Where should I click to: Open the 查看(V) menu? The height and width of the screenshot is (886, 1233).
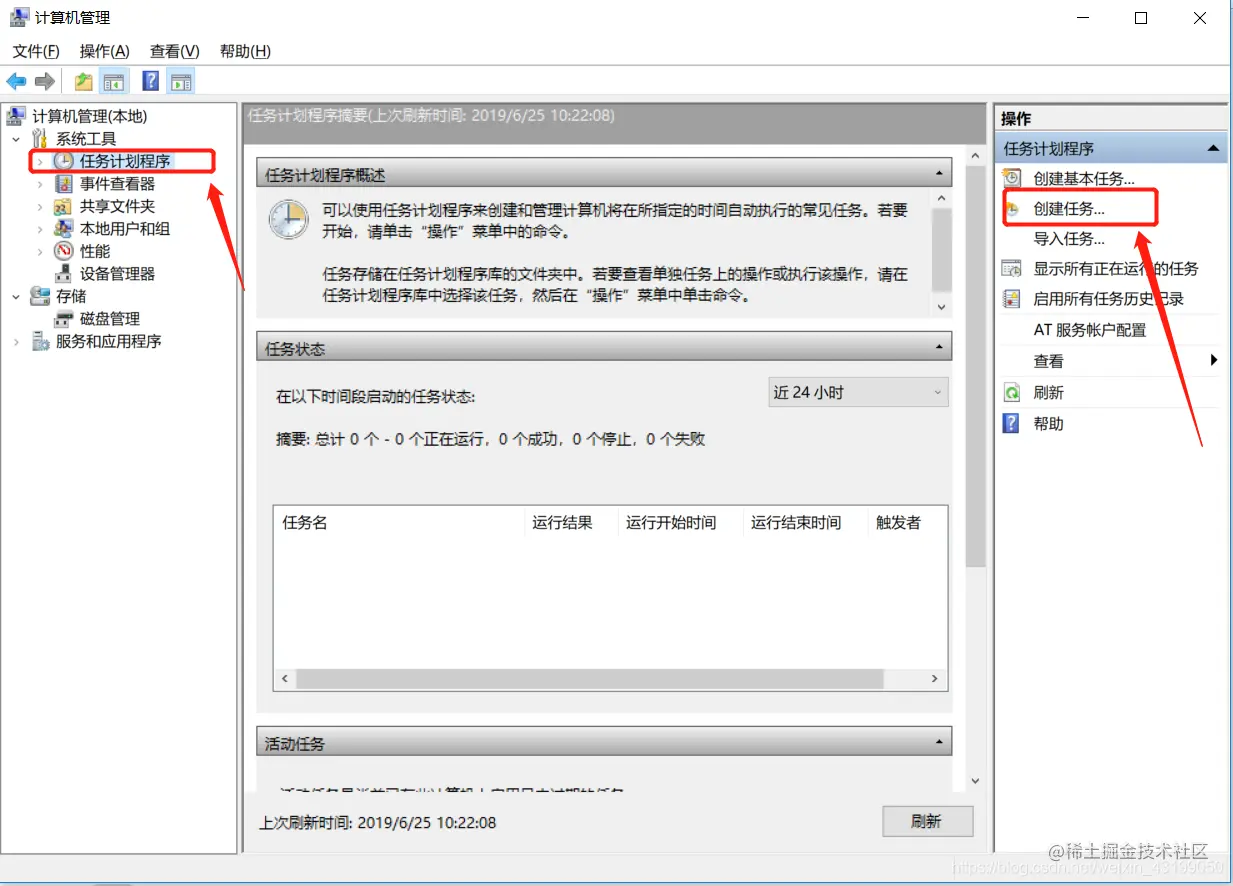click(x=175, y=51)
